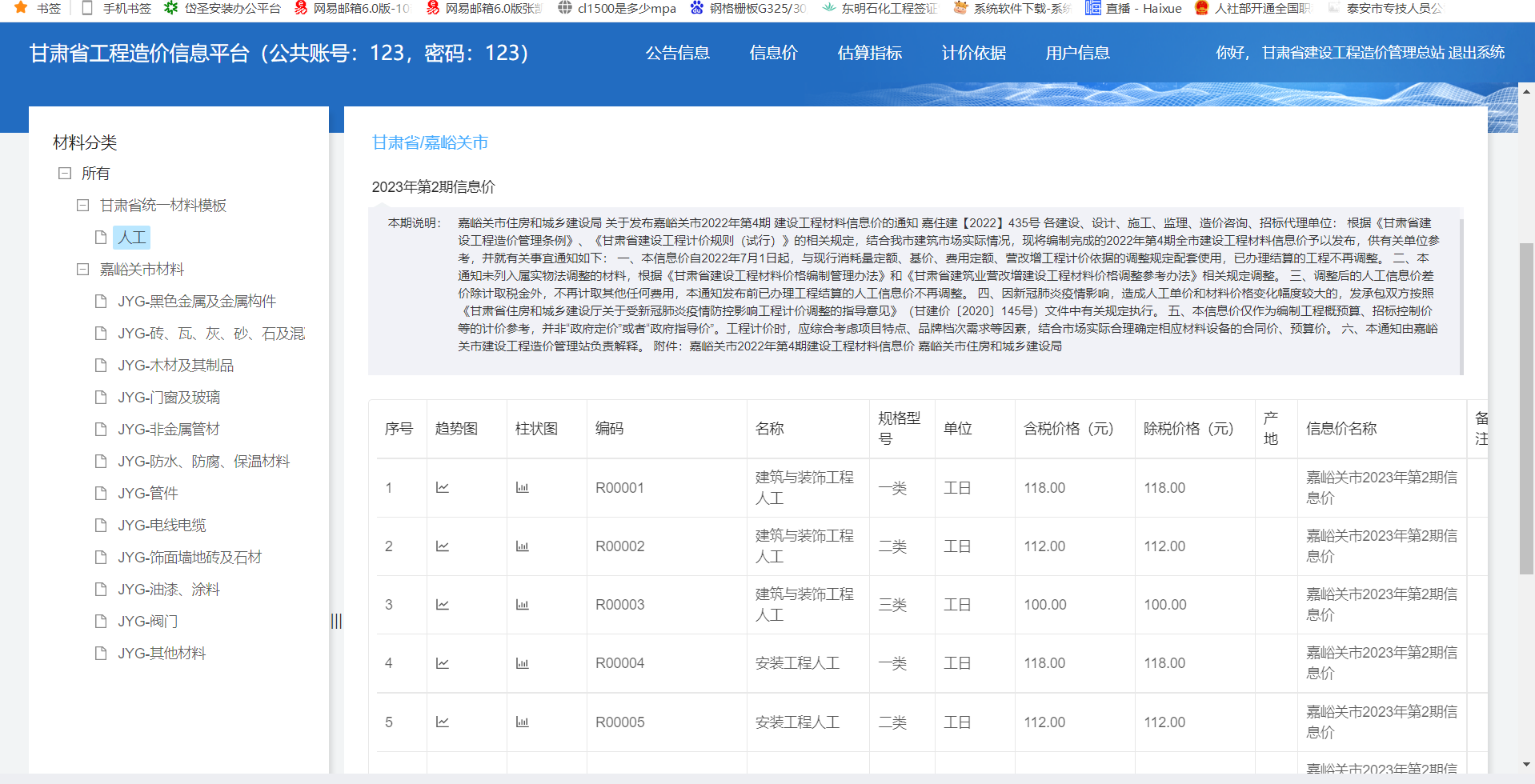Click the sidebar resize handle with three bars
The image size is (1535, 784).
[336, 621]
